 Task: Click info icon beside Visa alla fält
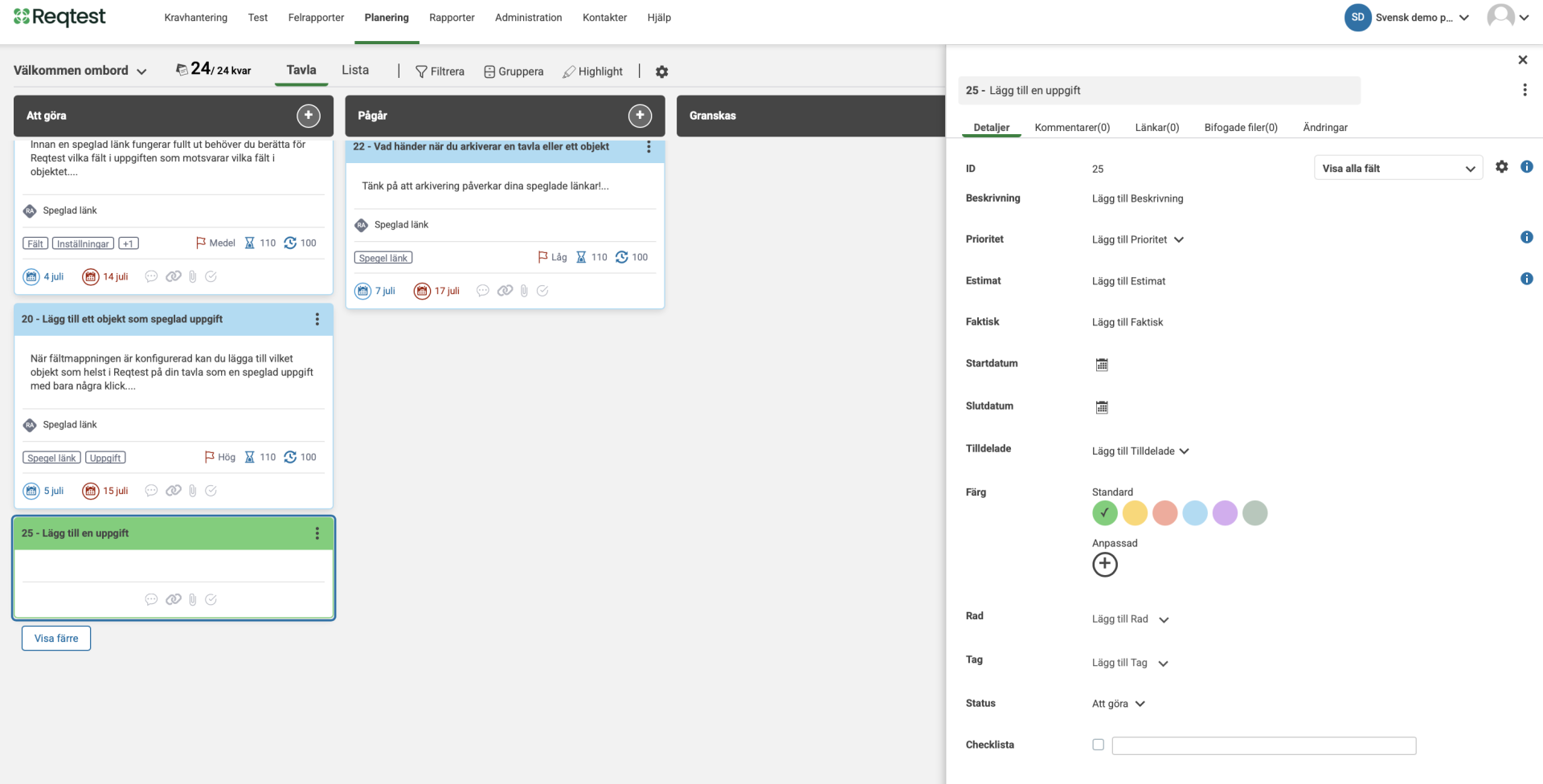click(1527, 166)
